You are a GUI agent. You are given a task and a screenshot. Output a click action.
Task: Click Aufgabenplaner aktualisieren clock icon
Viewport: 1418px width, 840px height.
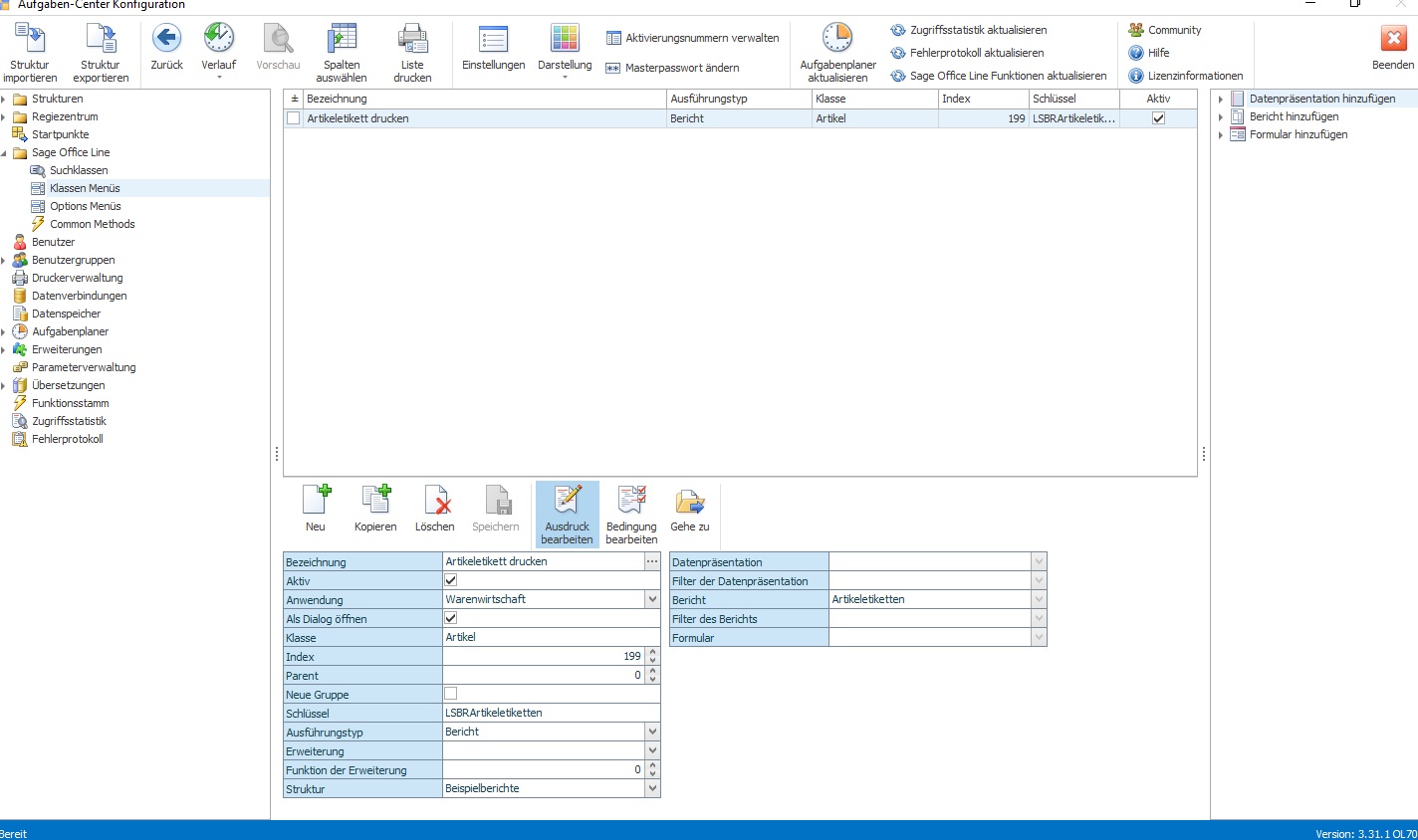coord(837,38)
